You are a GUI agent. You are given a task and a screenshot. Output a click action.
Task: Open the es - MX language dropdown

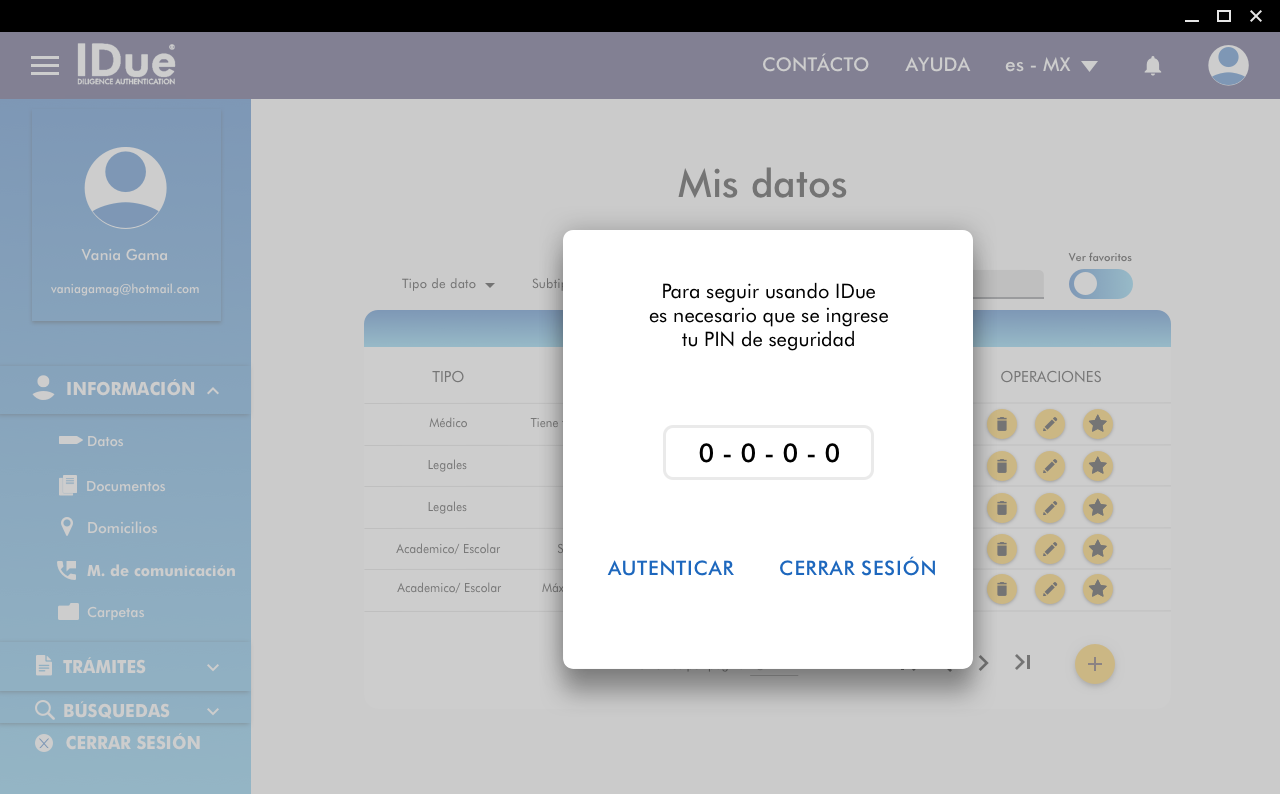[1050, 65]
